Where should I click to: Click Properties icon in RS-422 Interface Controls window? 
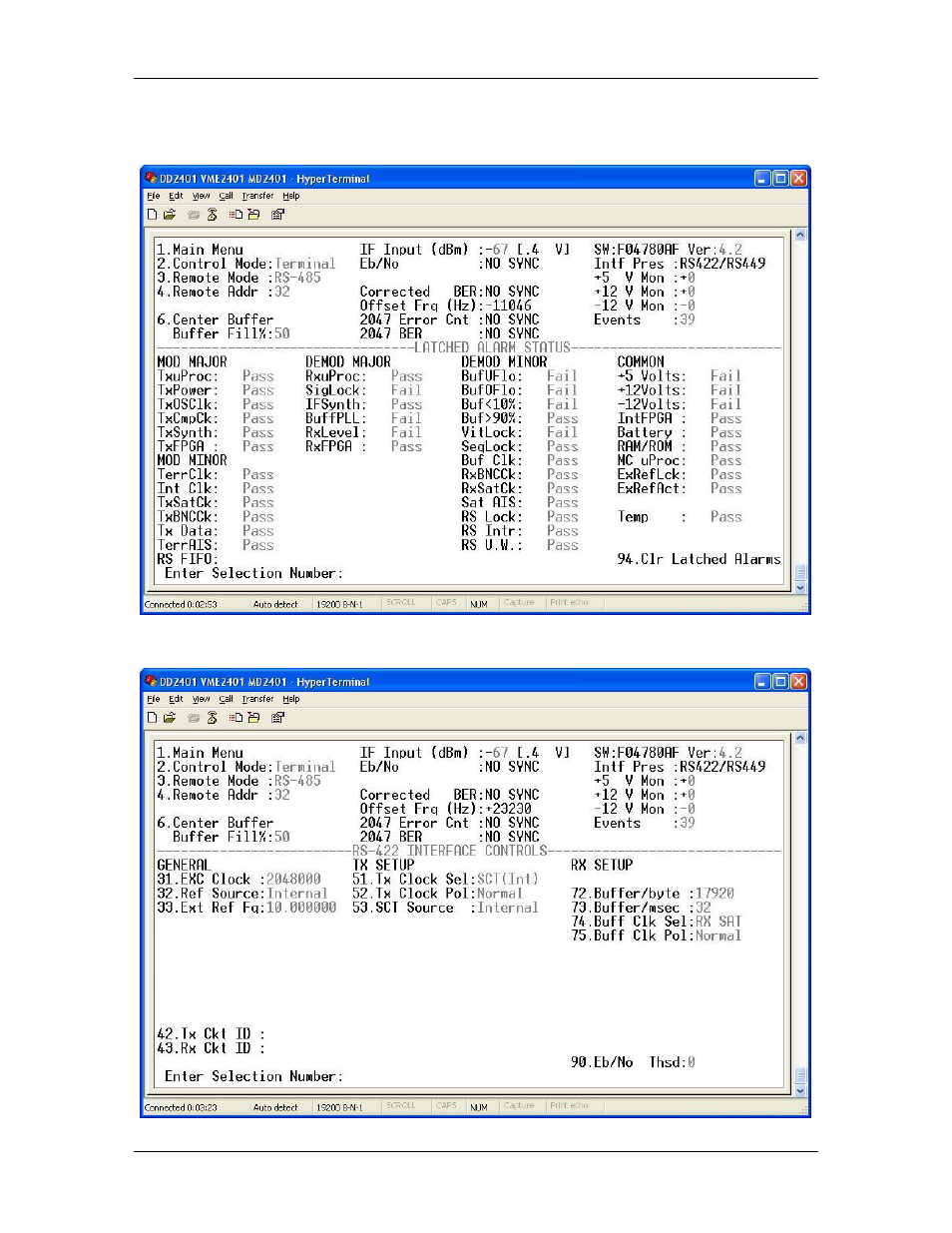(x=277, y=717)
